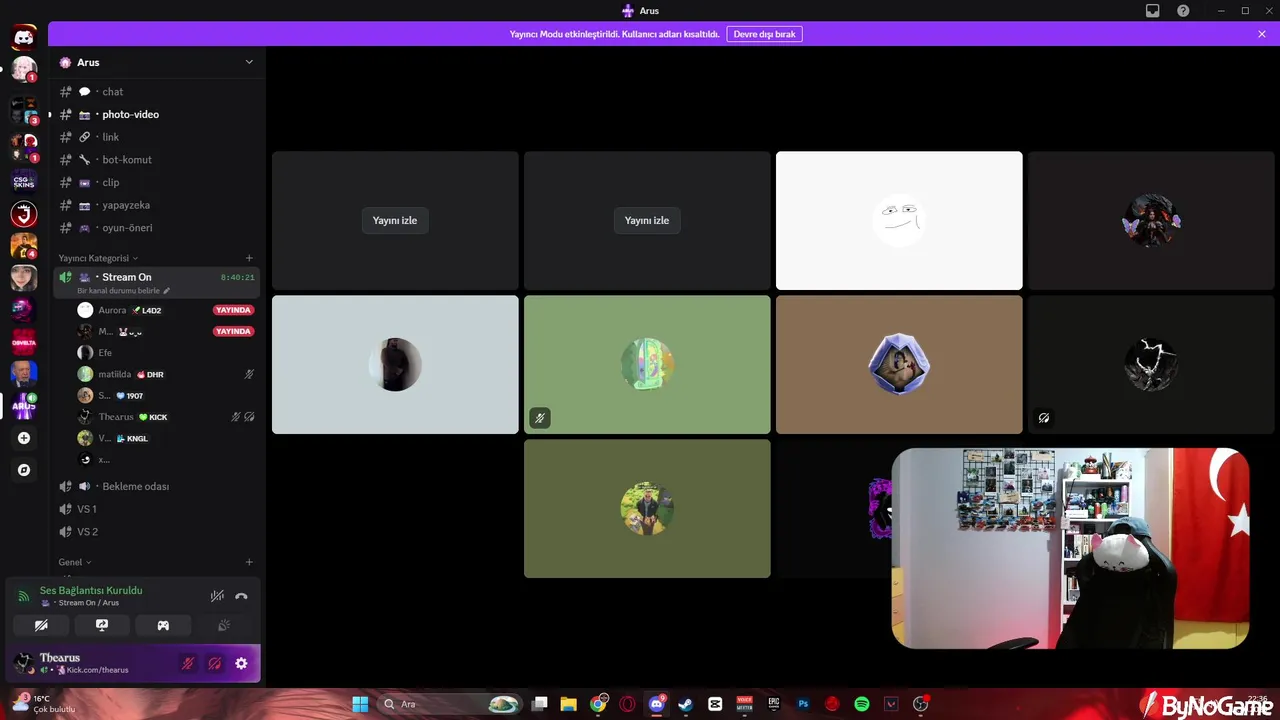
Task: Add channel to Yayıncı Kategorisi with plus
Action: pyautogui.click(x=249, y=258)
